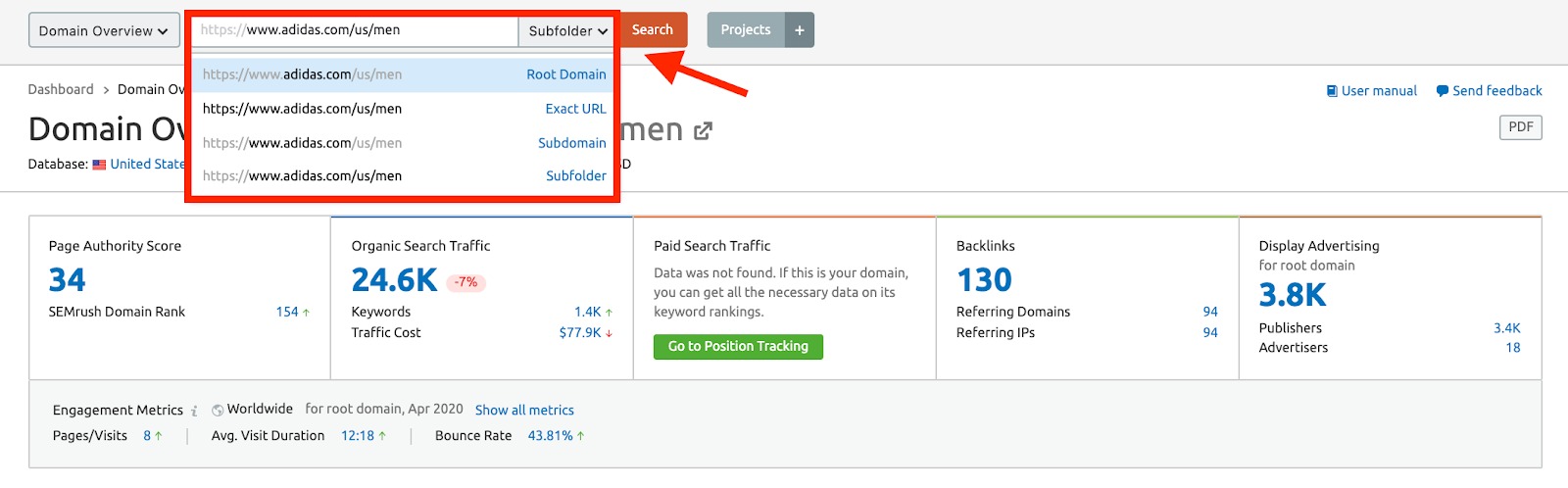
Task: Go to Dashboard breadcrumb
Action: (x=61, y=89)
